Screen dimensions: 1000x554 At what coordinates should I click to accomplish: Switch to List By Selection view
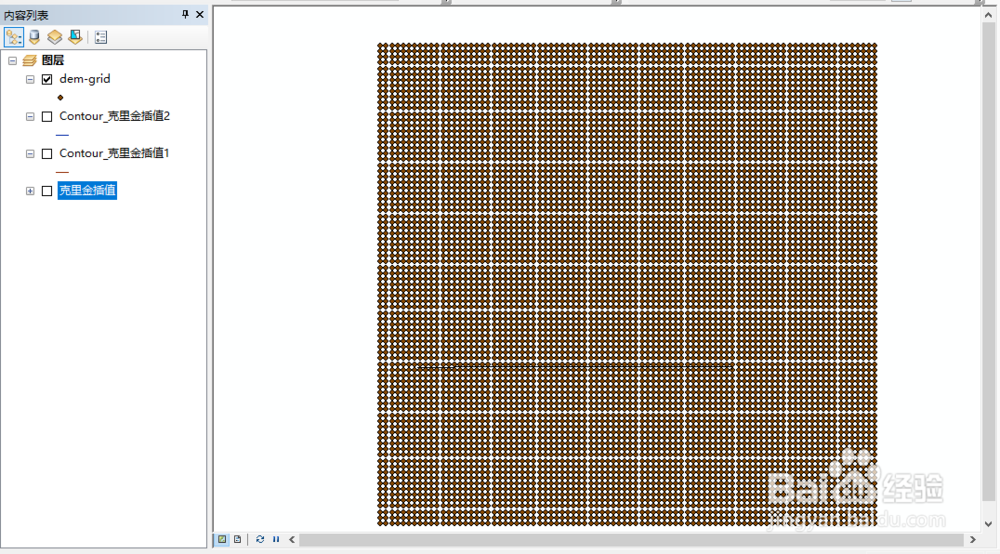75,37
